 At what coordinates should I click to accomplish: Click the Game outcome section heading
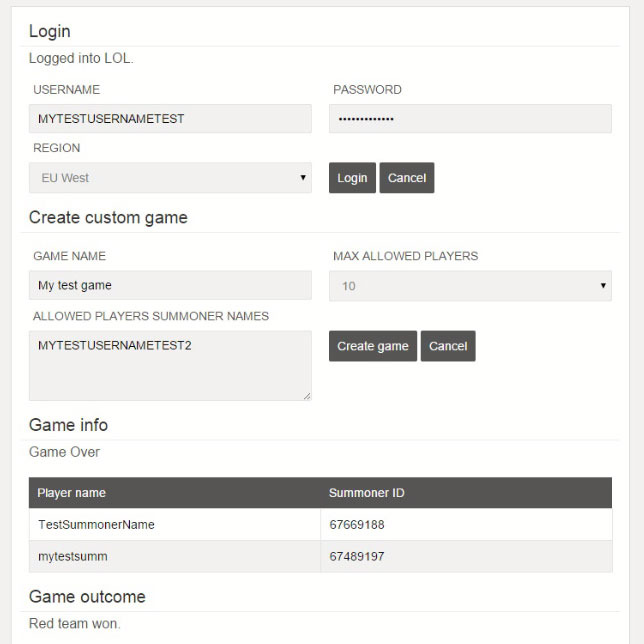pos(87,597)
